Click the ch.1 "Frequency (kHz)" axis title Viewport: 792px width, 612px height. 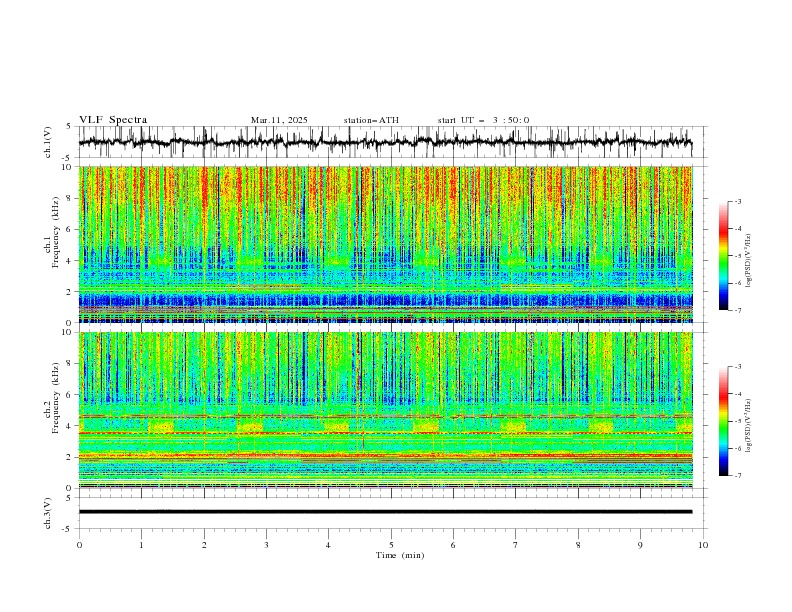coord(56,233)
